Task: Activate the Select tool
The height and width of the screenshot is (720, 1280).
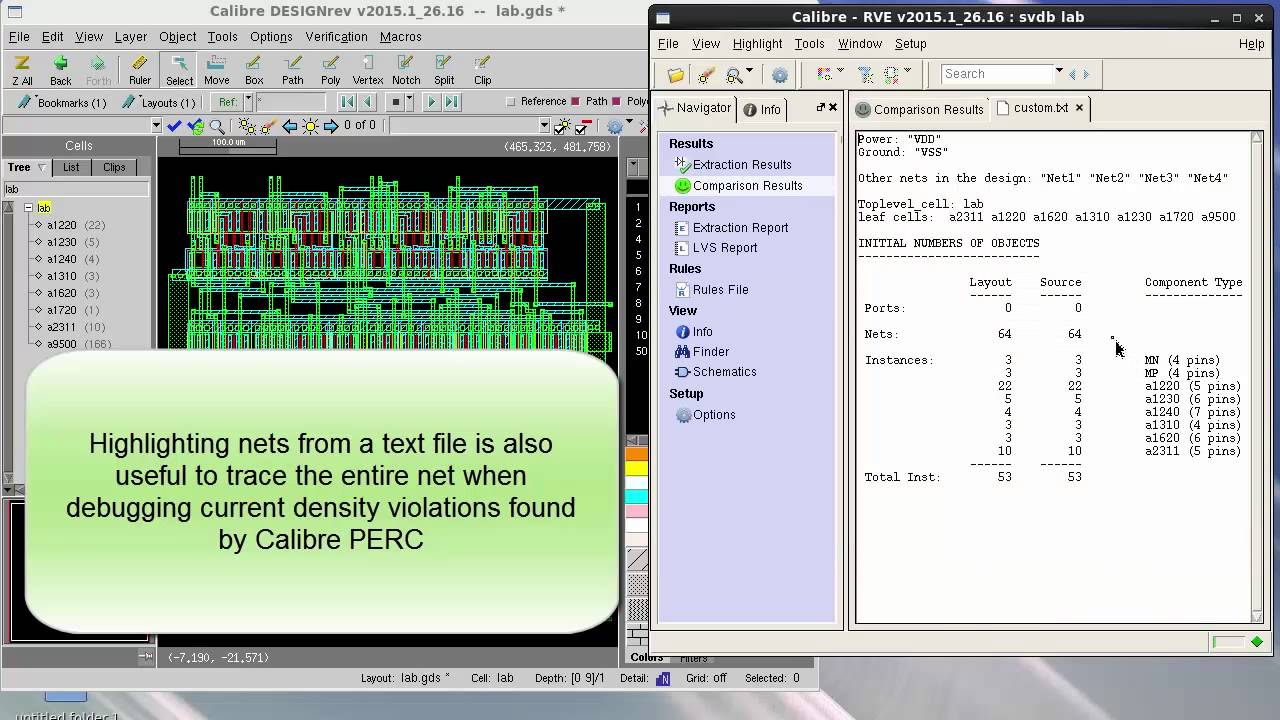Action: tap(179, 70)
